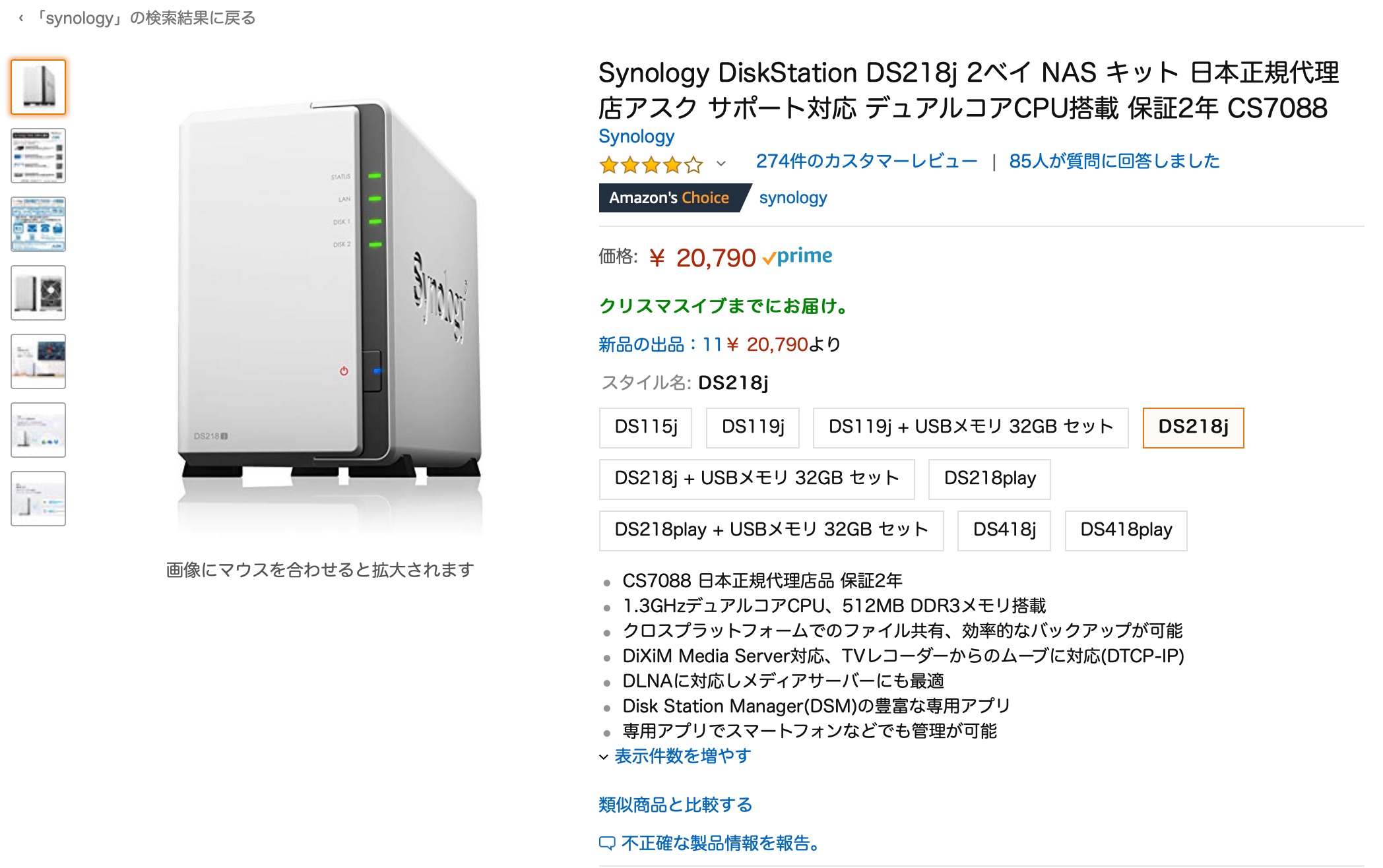The image size is (1383, 868).
Task: Click the Amazon's Choice badge
Action: pos(669,198)
